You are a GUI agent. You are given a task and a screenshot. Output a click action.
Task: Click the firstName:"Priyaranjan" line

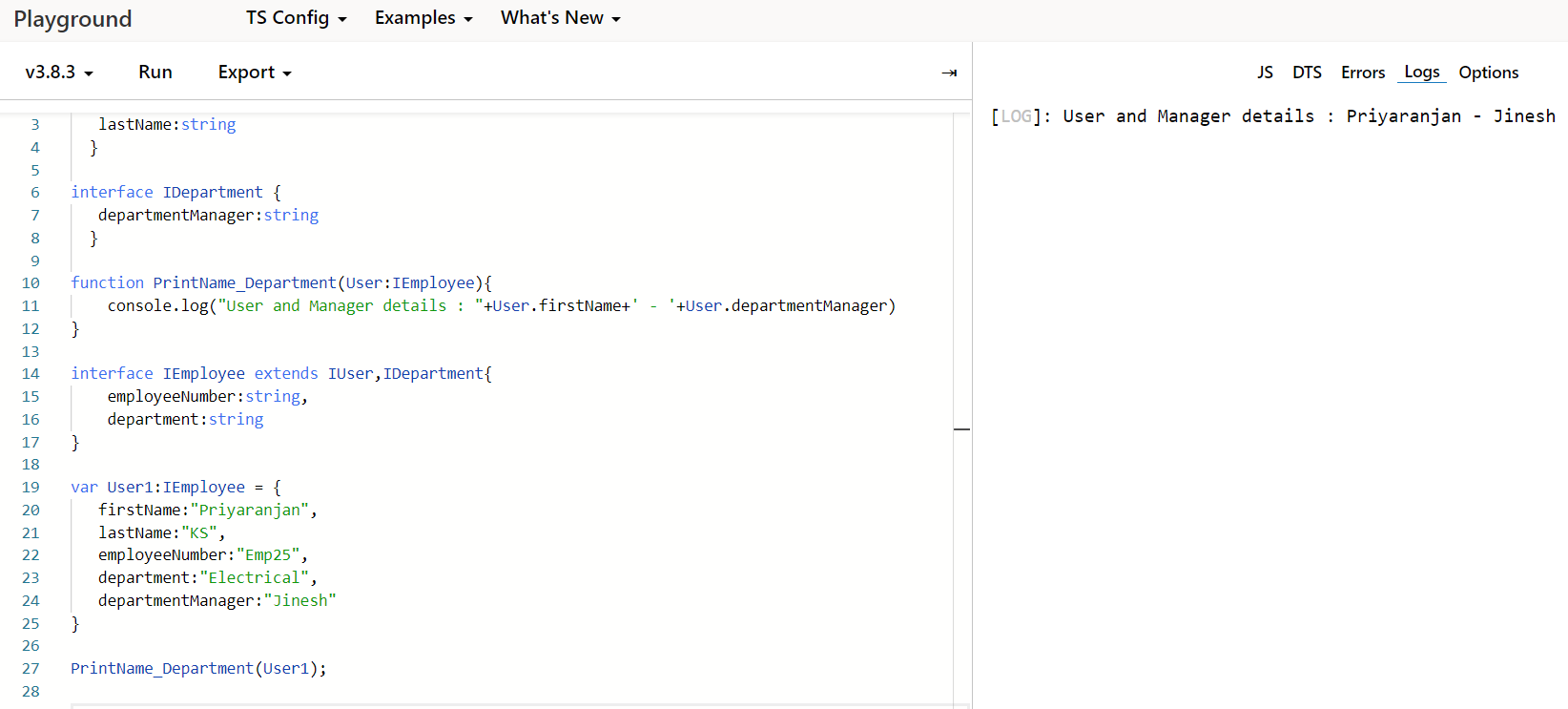coord(208,510)
